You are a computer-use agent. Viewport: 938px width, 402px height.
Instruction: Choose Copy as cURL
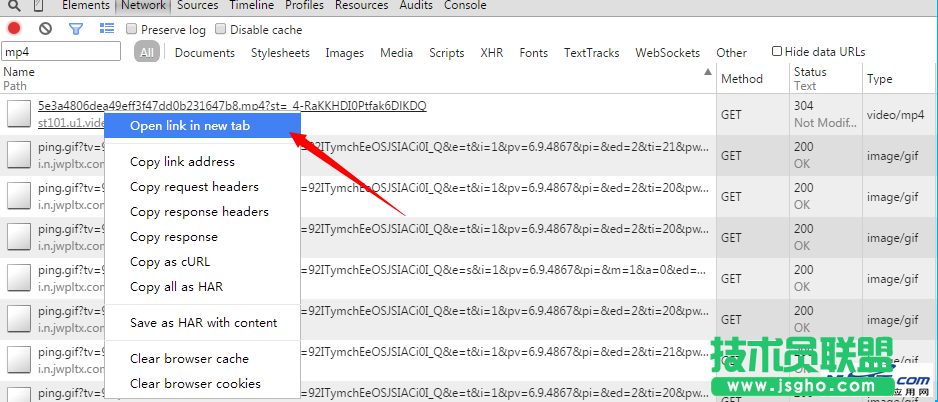[202, 262]
